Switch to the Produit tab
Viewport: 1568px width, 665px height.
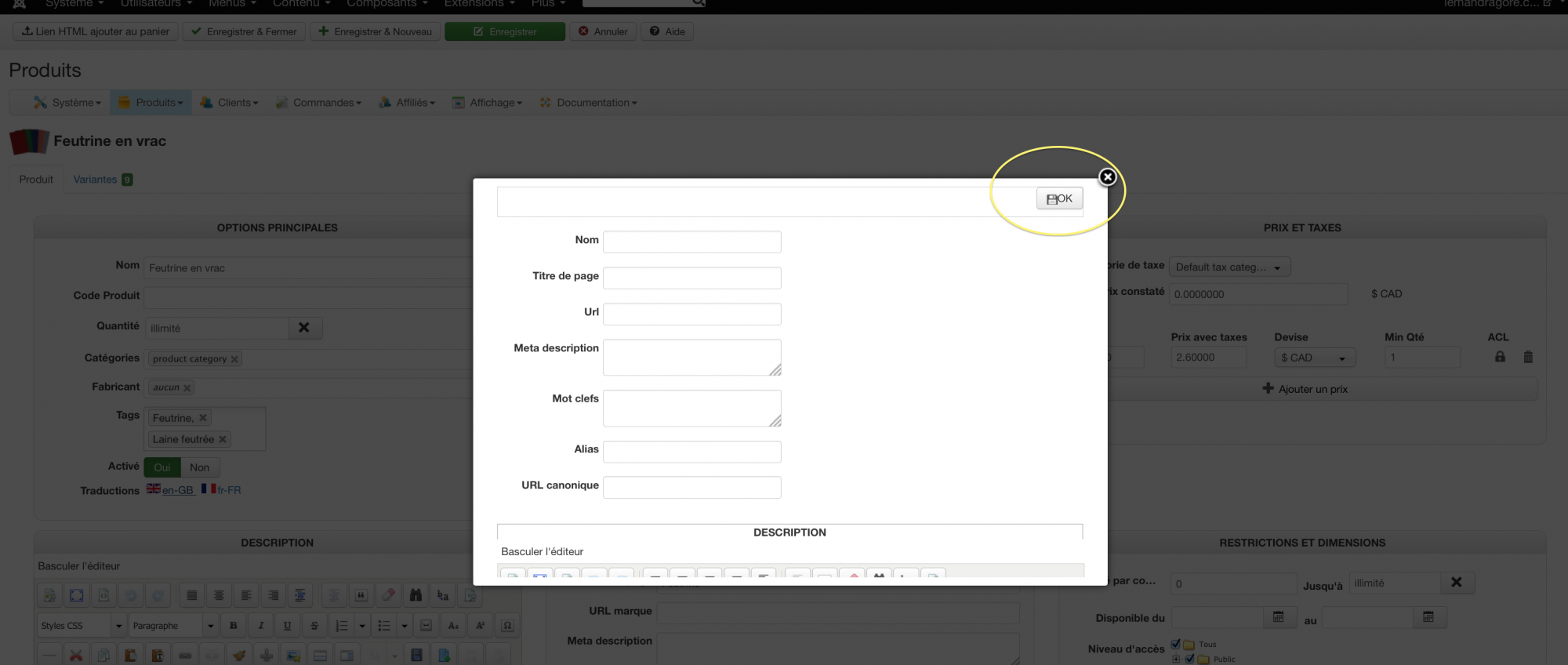click(36, 180)
